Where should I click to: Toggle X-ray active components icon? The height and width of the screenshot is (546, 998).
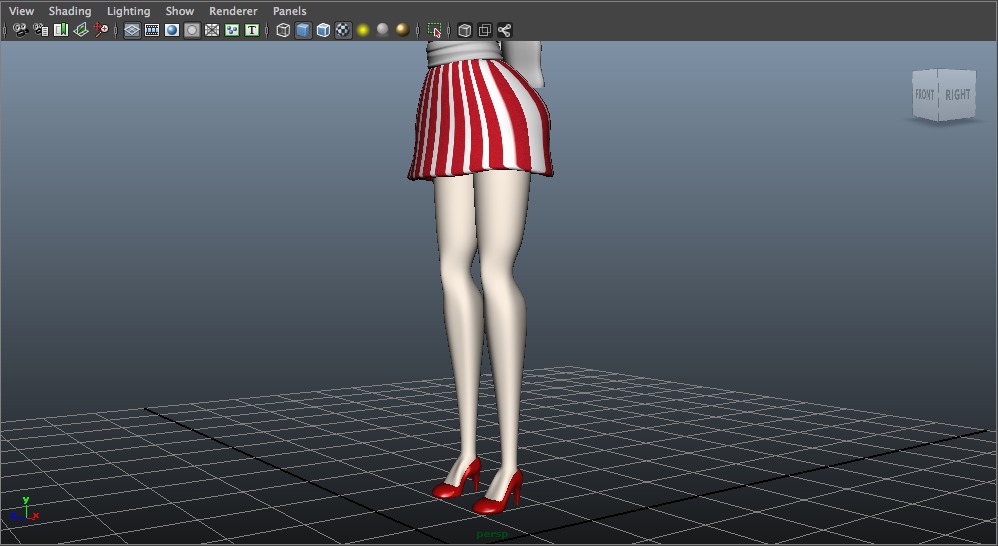tap(485, 30)
